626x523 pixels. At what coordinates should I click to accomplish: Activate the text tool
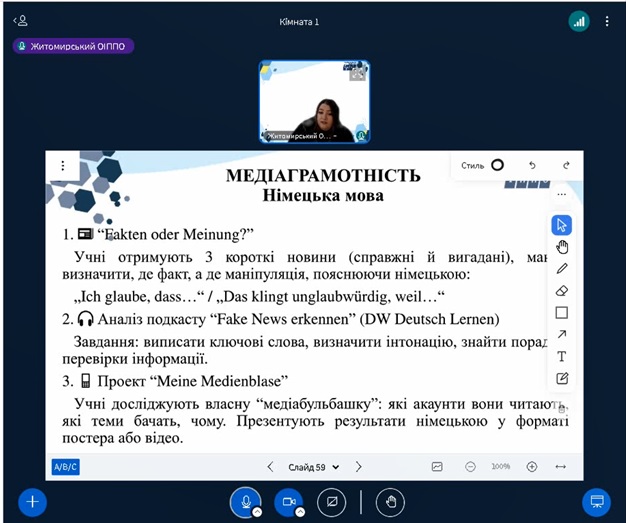(x=561, y=357)
